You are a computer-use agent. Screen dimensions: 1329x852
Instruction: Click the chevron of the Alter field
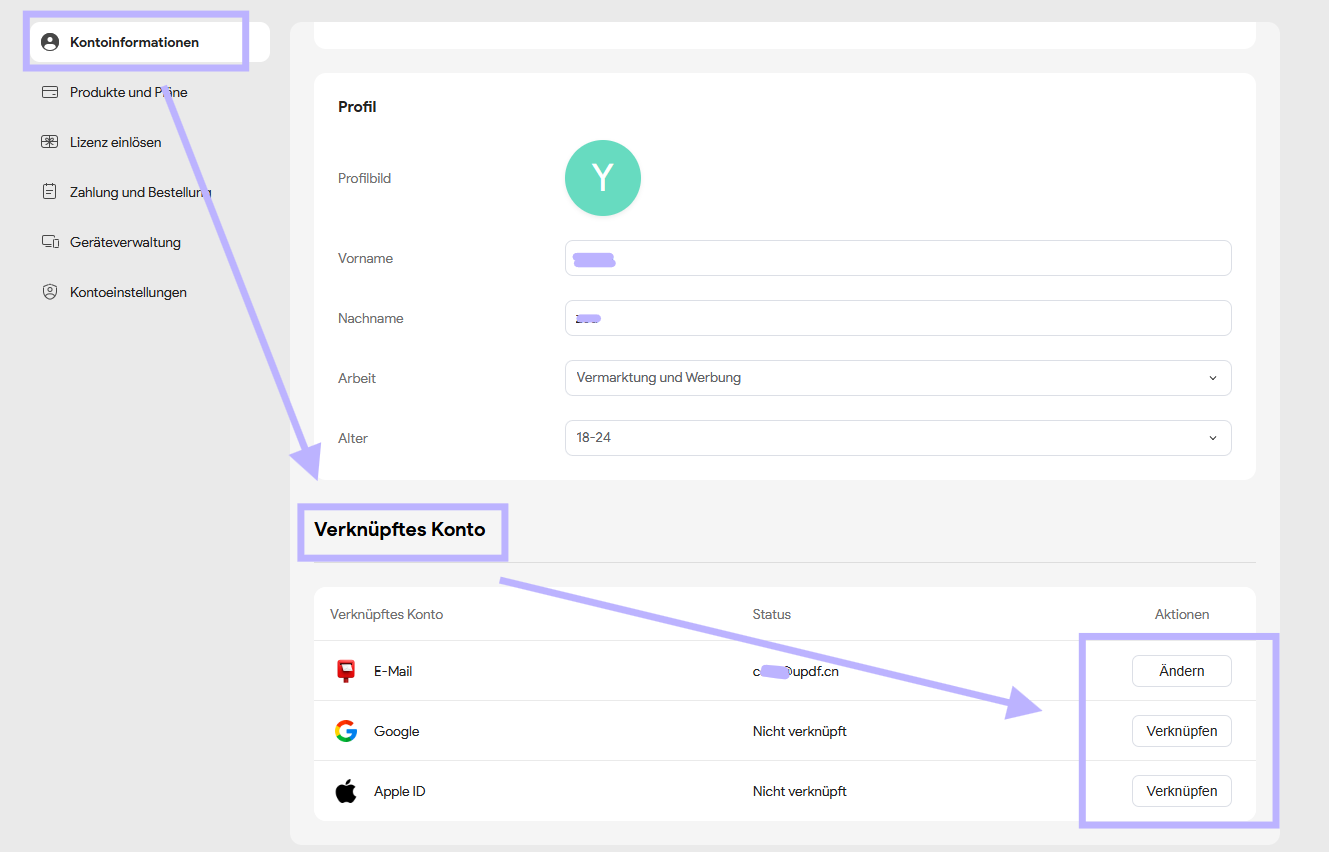(1213, 438)
